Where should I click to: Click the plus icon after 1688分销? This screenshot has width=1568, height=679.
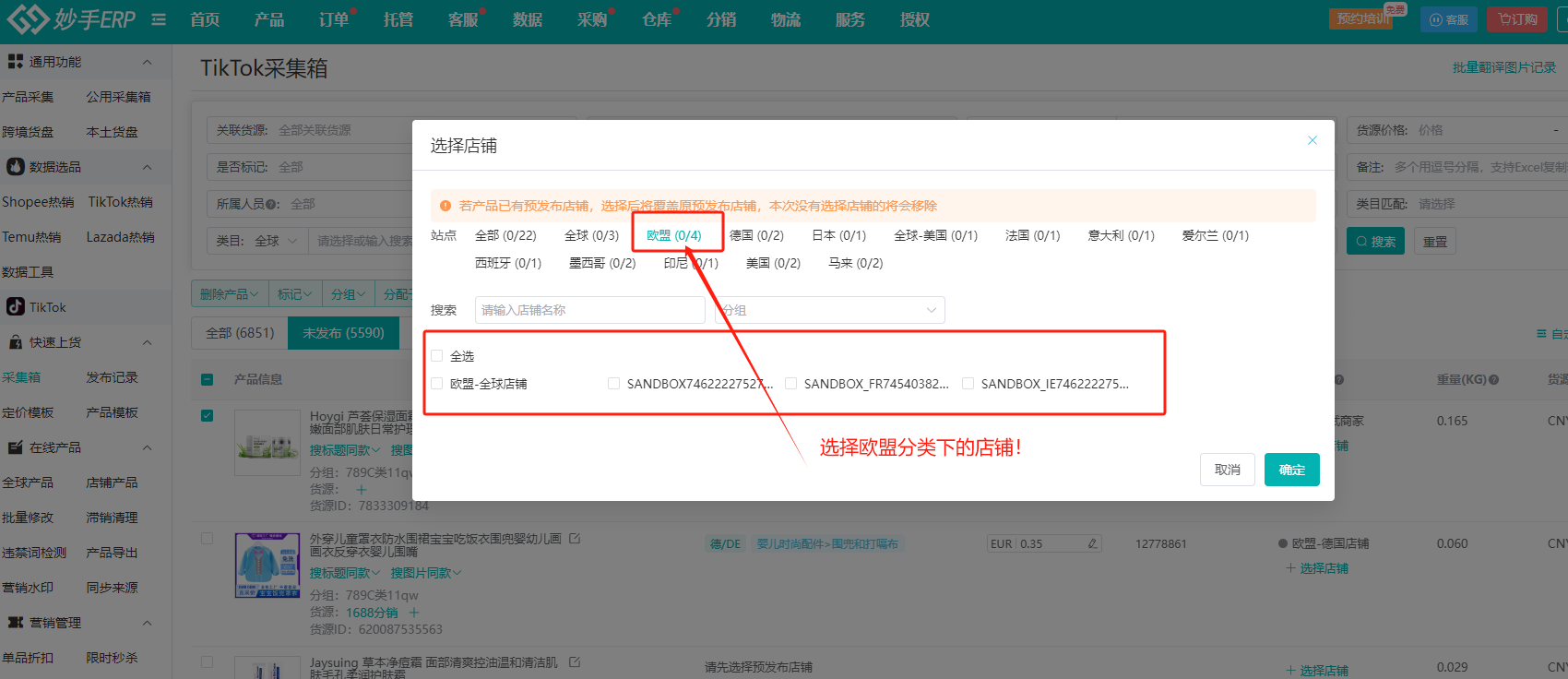click(414, 613)
